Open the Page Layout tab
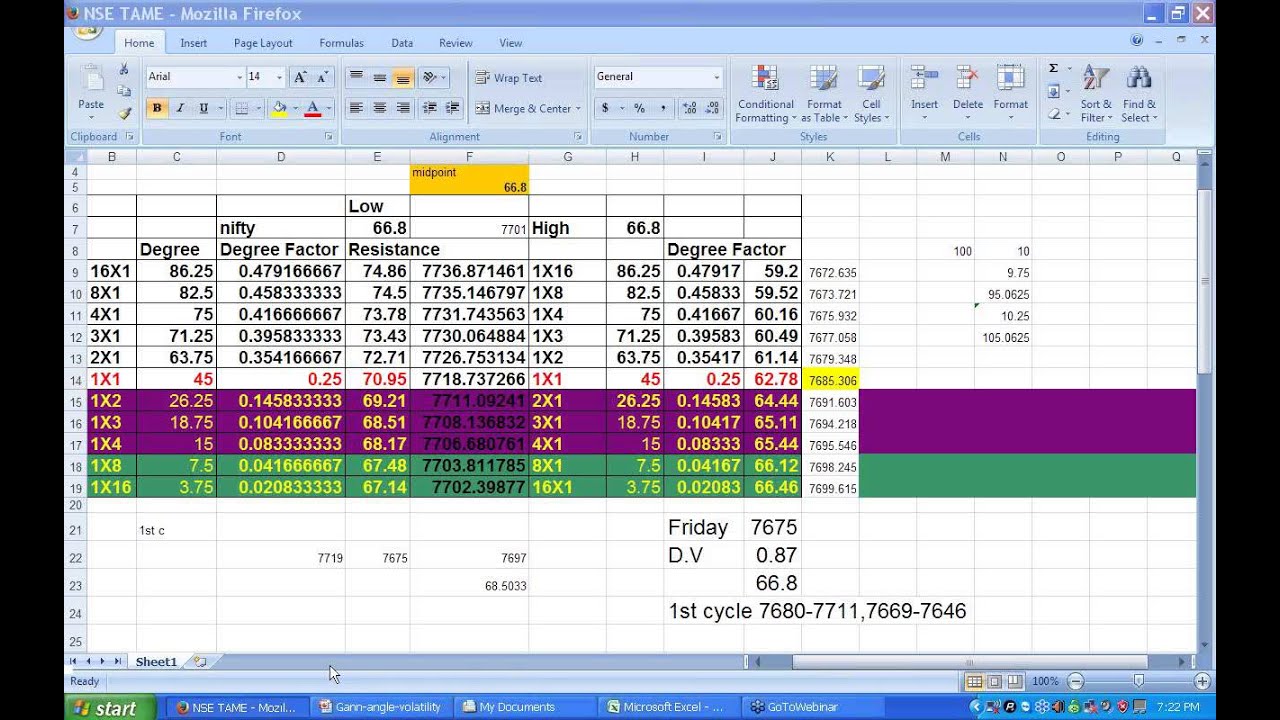This screenshot has height=720, width=1280. pyautogui.click(x=263, y=43)
